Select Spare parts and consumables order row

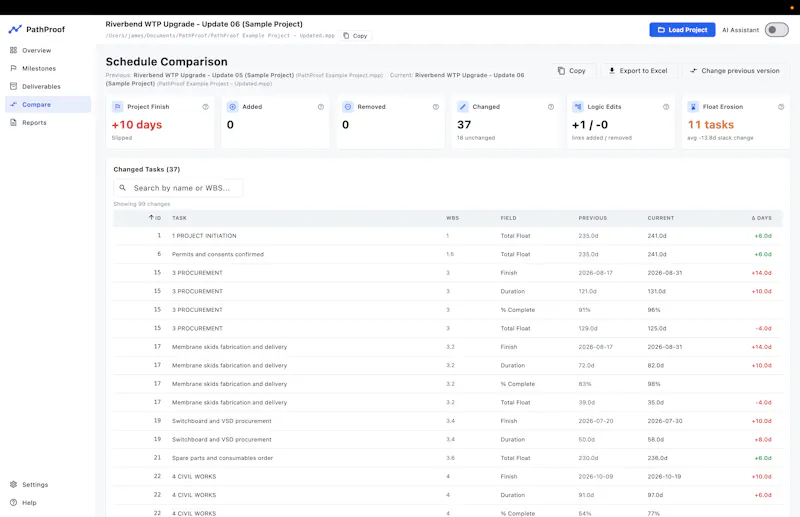[x=447, y=458]
